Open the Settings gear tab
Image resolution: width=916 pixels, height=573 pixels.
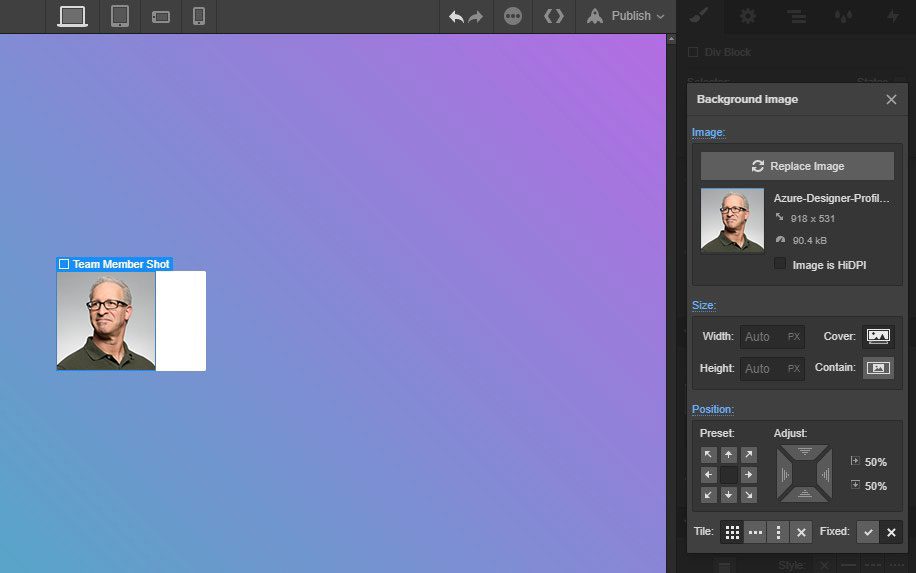pos(748,16)
